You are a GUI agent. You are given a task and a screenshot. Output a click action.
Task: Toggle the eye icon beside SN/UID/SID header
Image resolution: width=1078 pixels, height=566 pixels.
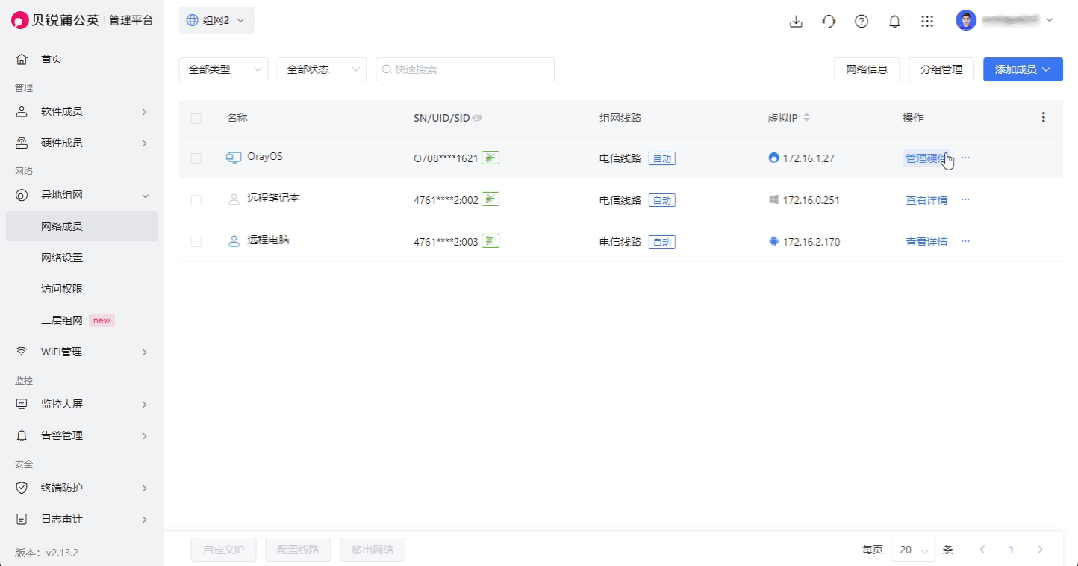pos(477,118)
